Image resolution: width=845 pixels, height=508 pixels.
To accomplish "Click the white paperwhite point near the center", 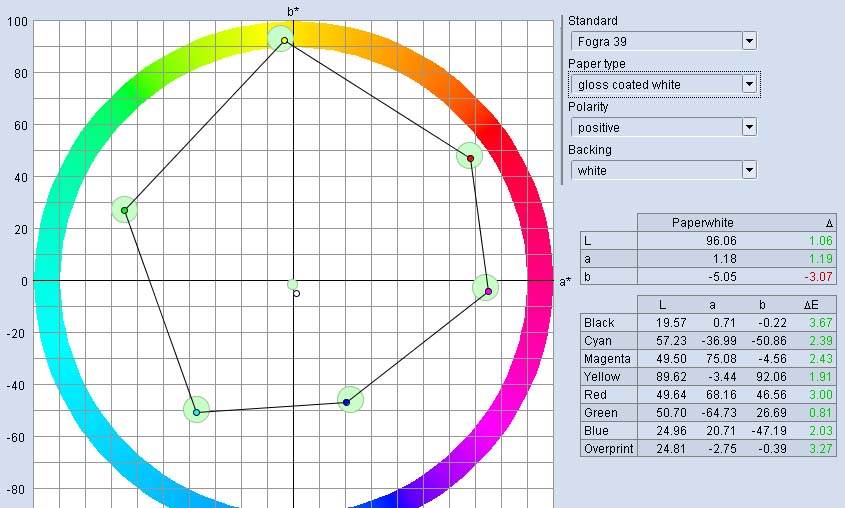I will pyautogui.click(x=297, y=294).
